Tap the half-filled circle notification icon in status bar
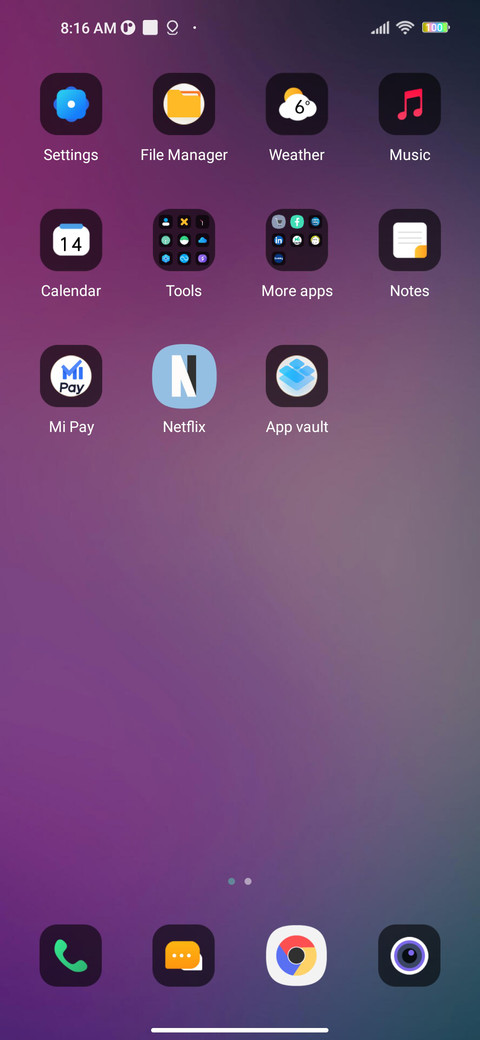The width and height of the screenshot is (480, 1040). [128, 27]
